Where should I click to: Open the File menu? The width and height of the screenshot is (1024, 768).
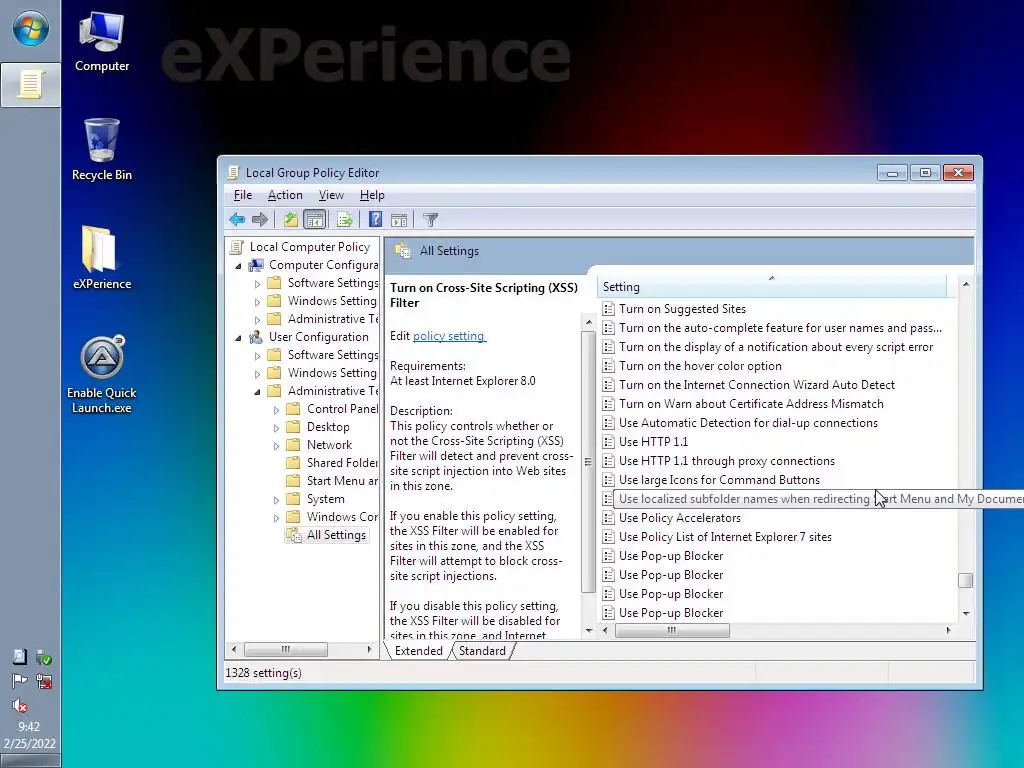242,195
